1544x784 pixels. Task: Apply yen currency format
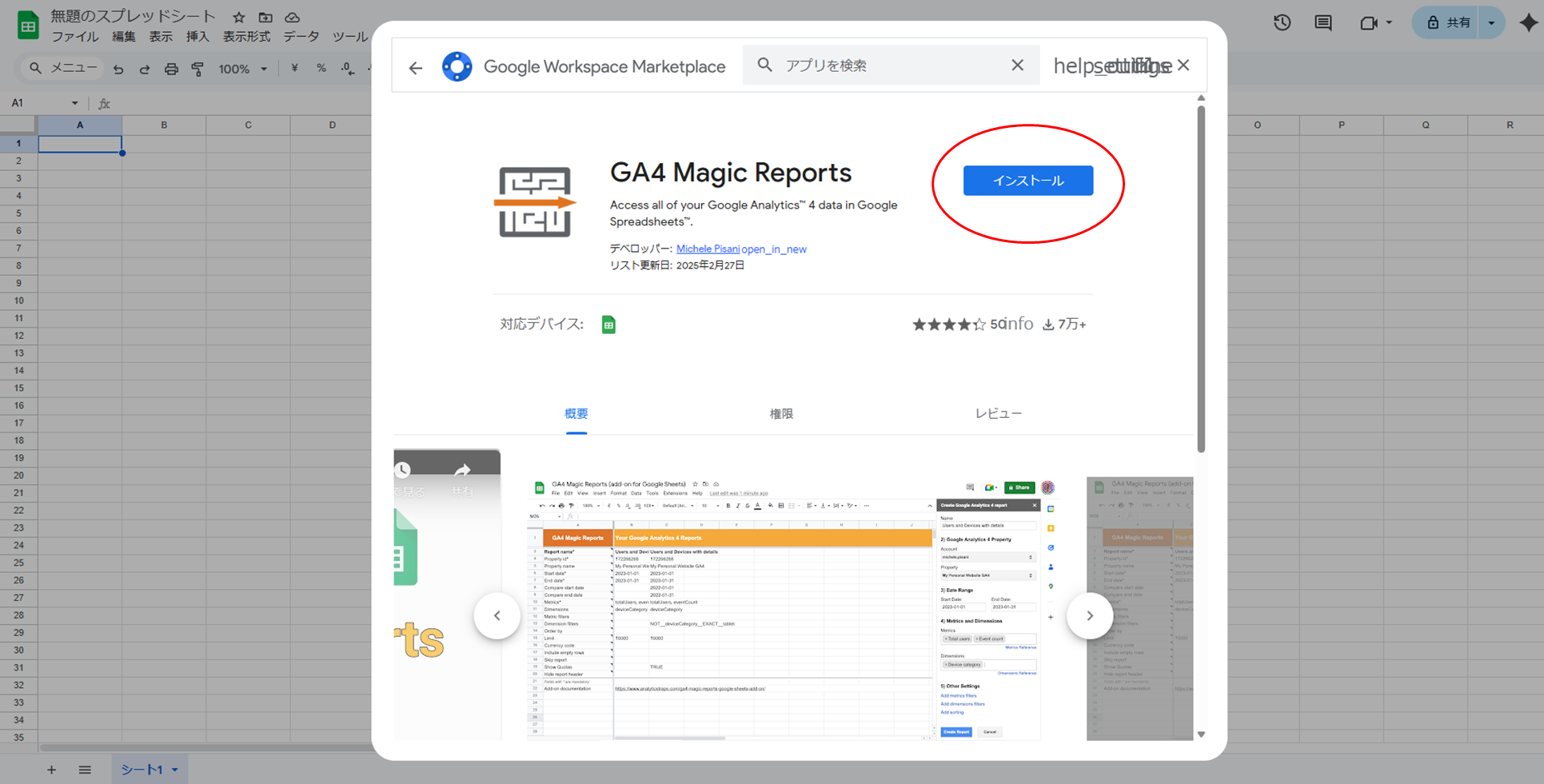pyautogui.click(x=295, y=69)
